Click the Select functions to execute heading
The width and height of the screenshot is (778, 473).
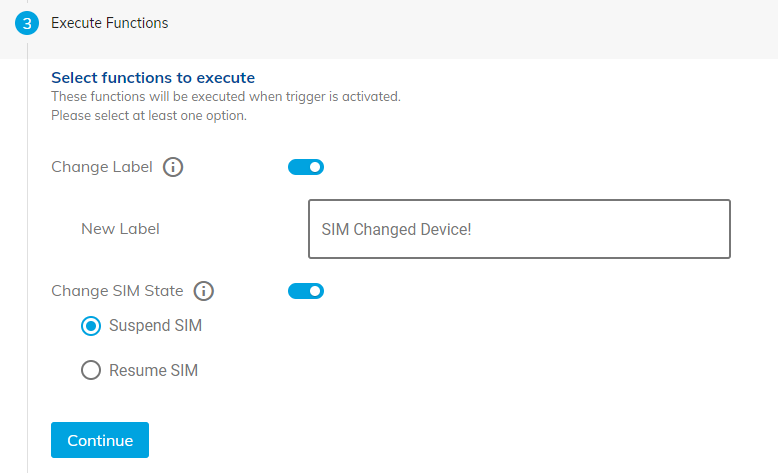pos(153,77)
